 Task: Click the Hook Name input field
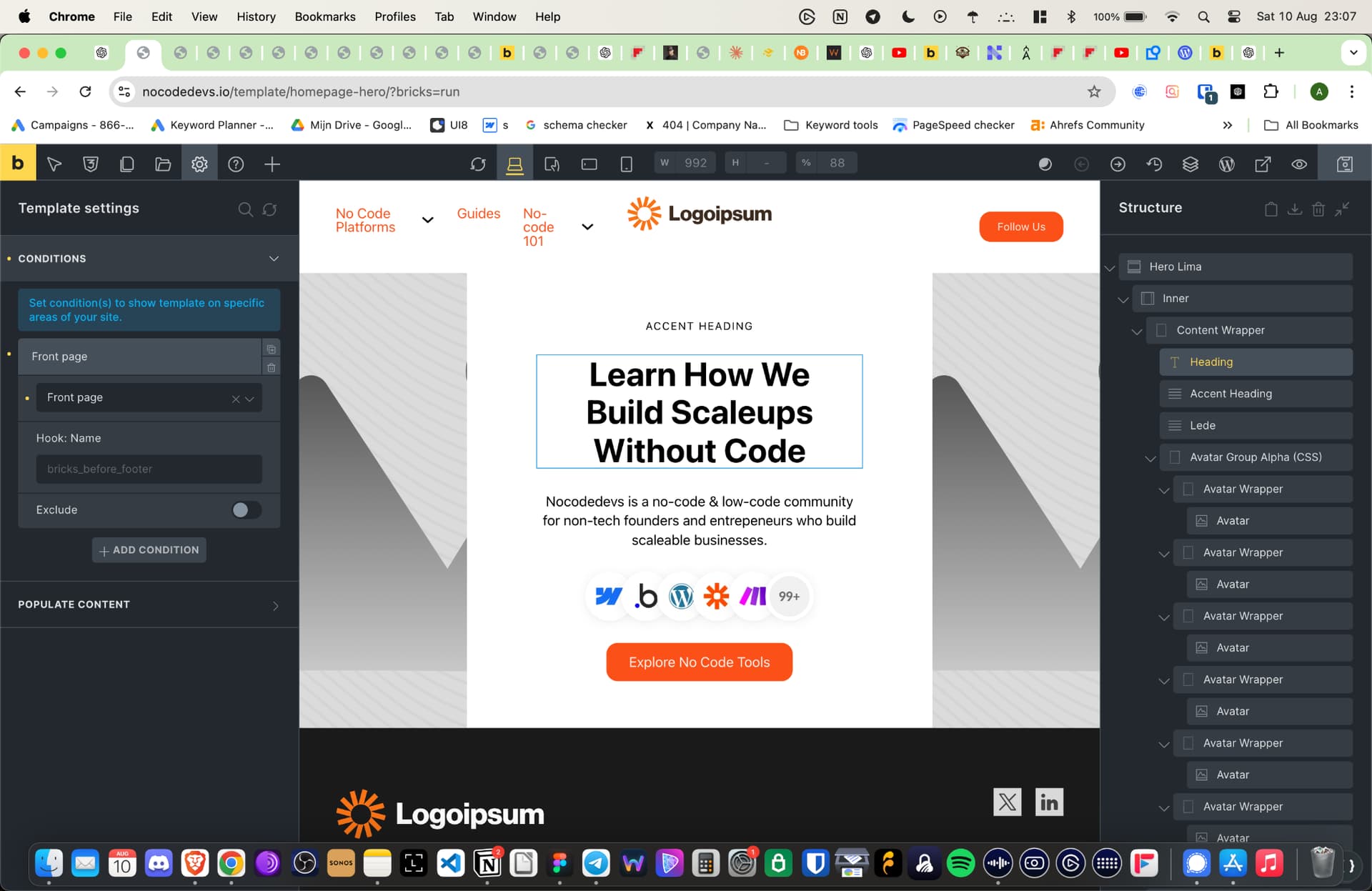149,469
